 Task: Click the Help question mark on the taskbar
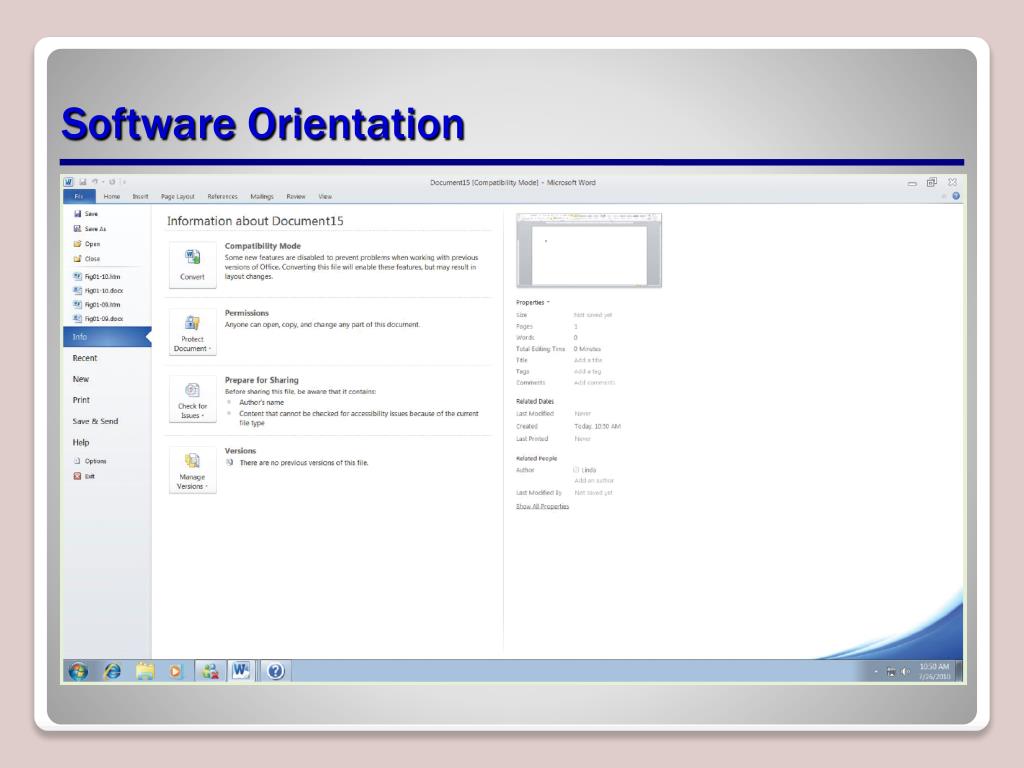276,671
